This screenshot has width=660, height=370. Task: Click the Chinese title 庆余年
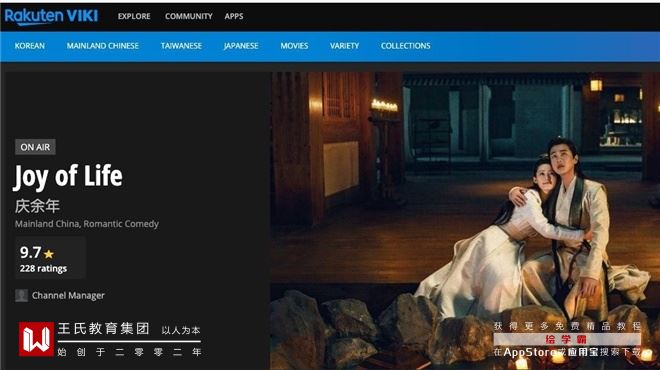click(37, 206)
